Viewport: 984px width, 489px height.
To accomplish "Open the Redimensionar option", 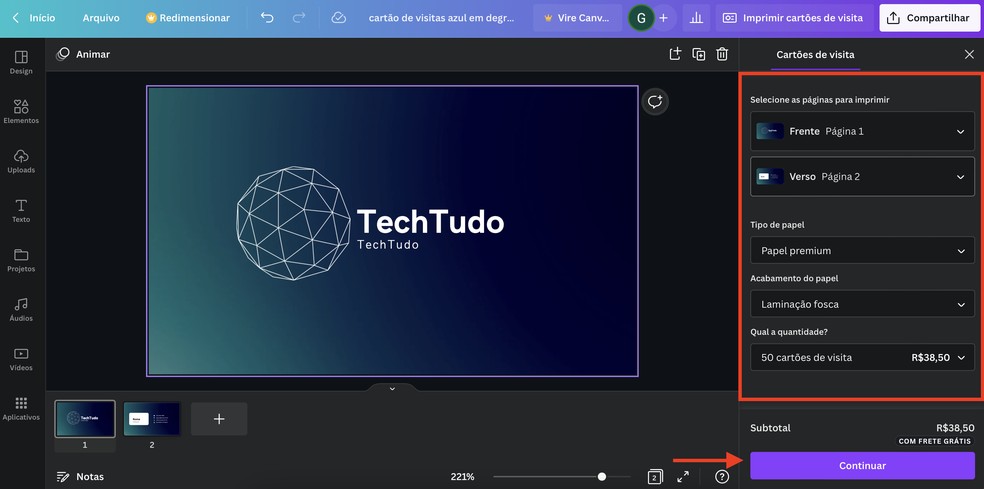I will pos(188,18).
